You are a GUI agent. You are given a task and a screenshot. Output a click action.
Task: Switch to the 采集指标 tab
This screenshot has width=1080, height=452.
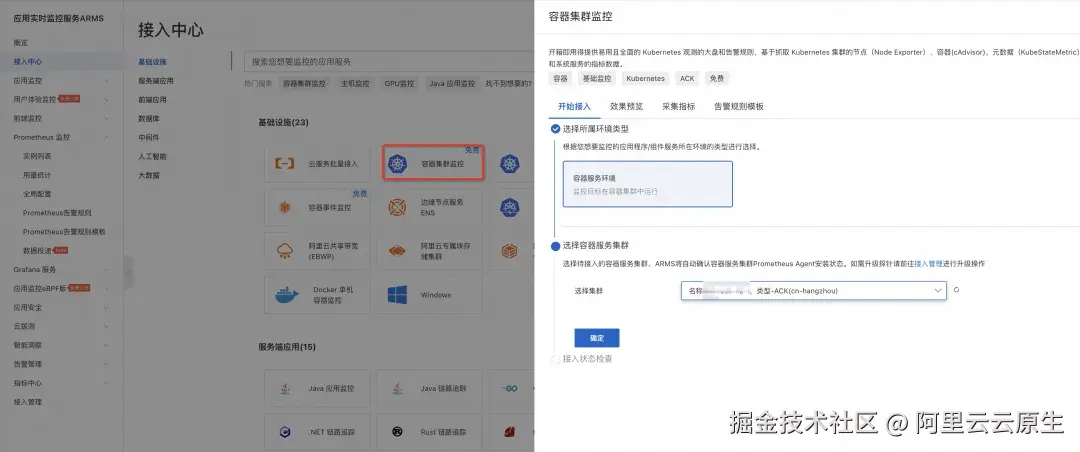[x=678, y=107]
